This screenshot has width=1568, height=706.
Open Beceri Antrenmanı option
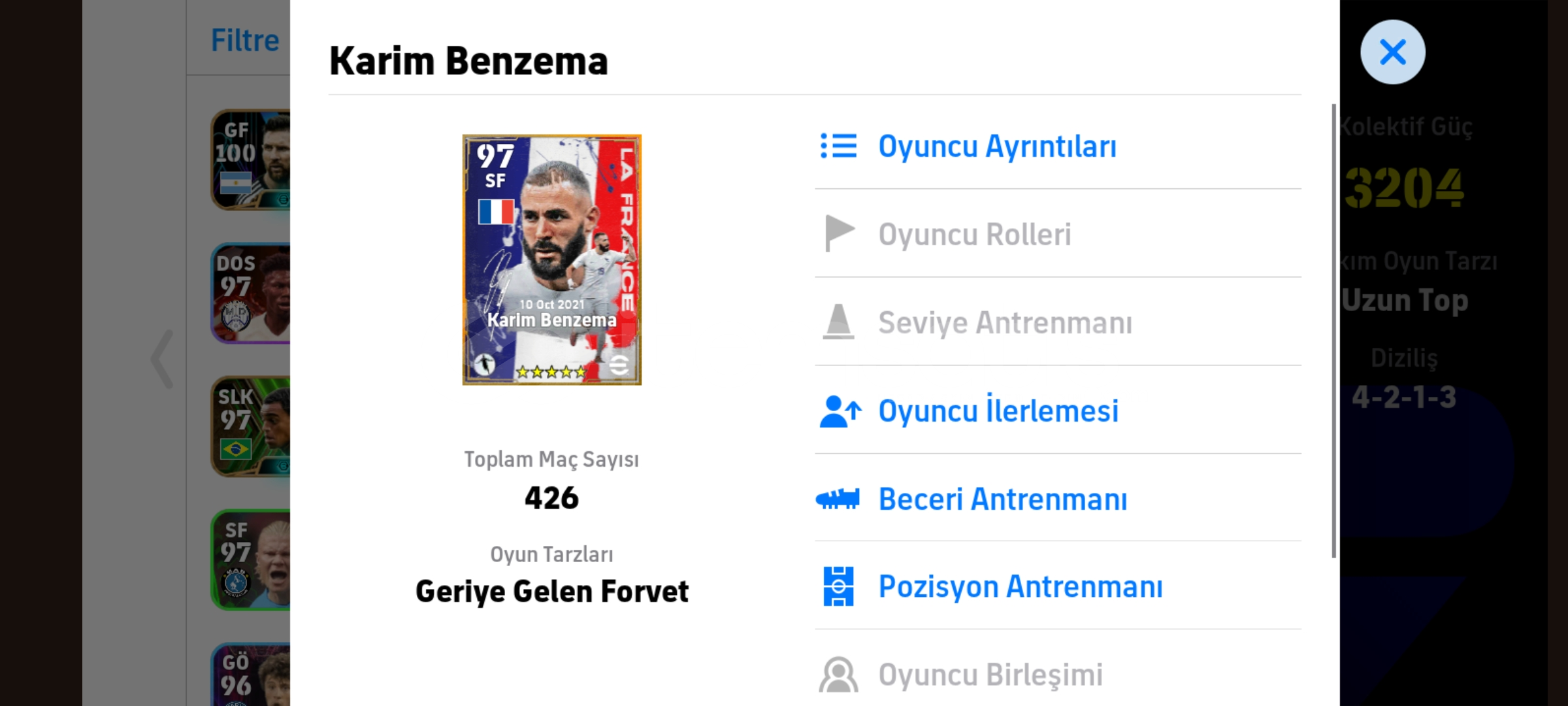[x=1002, y=499]
